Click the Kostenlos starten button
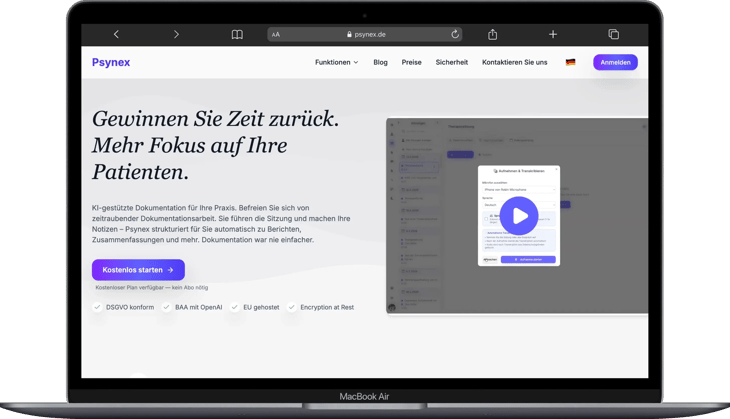 tap(138, 270)
